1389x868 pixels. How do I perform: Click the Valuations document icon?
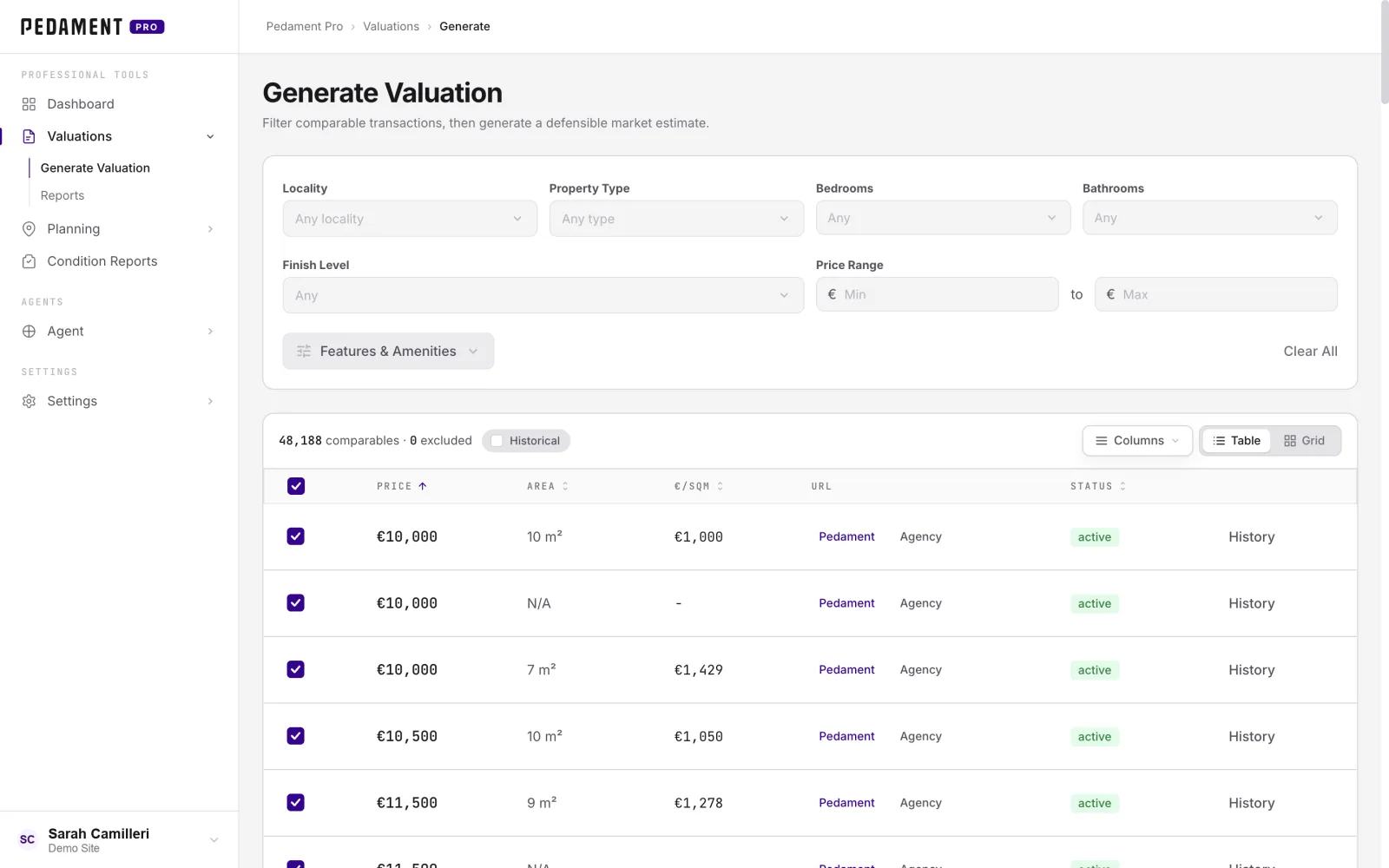tap(29, 136)
